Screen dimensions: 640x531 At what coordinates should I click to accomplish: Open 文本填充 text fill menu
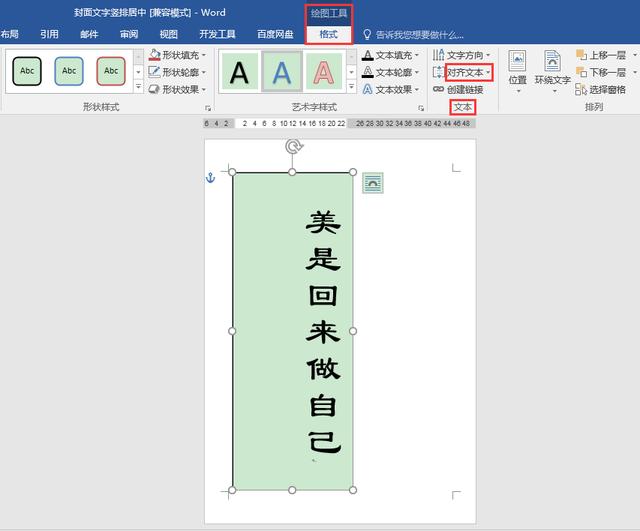tap(391, 55)
